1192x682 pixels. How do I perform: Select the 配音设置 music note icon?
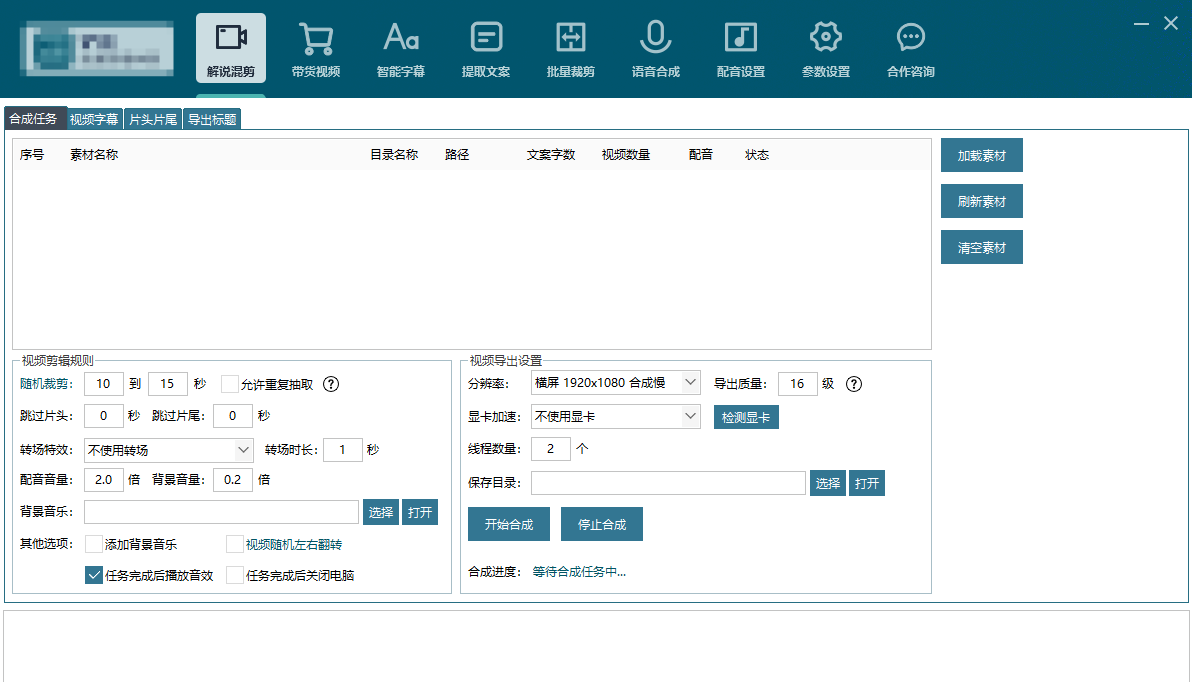click(741, 40)
